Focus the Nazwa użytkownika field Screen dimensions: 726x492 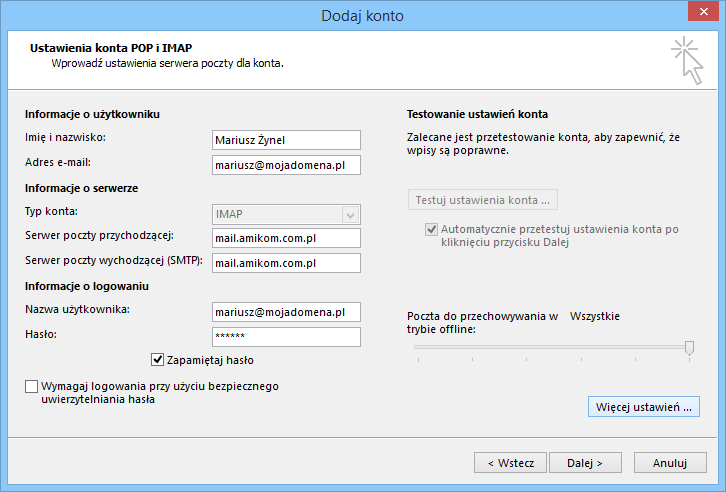(x=286, y=312)
